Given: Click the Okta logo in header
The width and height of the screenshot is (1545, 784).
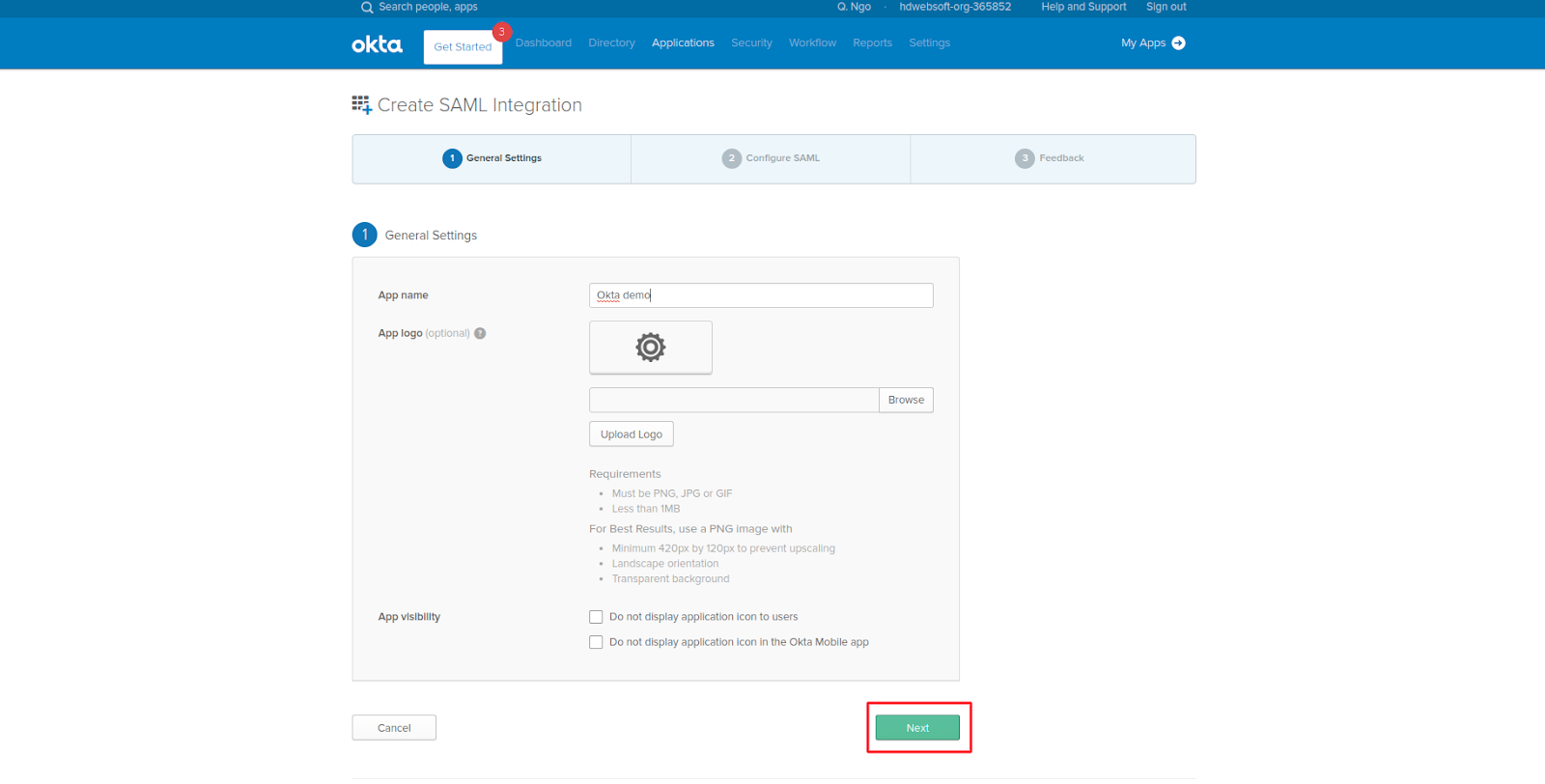Looking at the screenshot, I should click(377, 44).
